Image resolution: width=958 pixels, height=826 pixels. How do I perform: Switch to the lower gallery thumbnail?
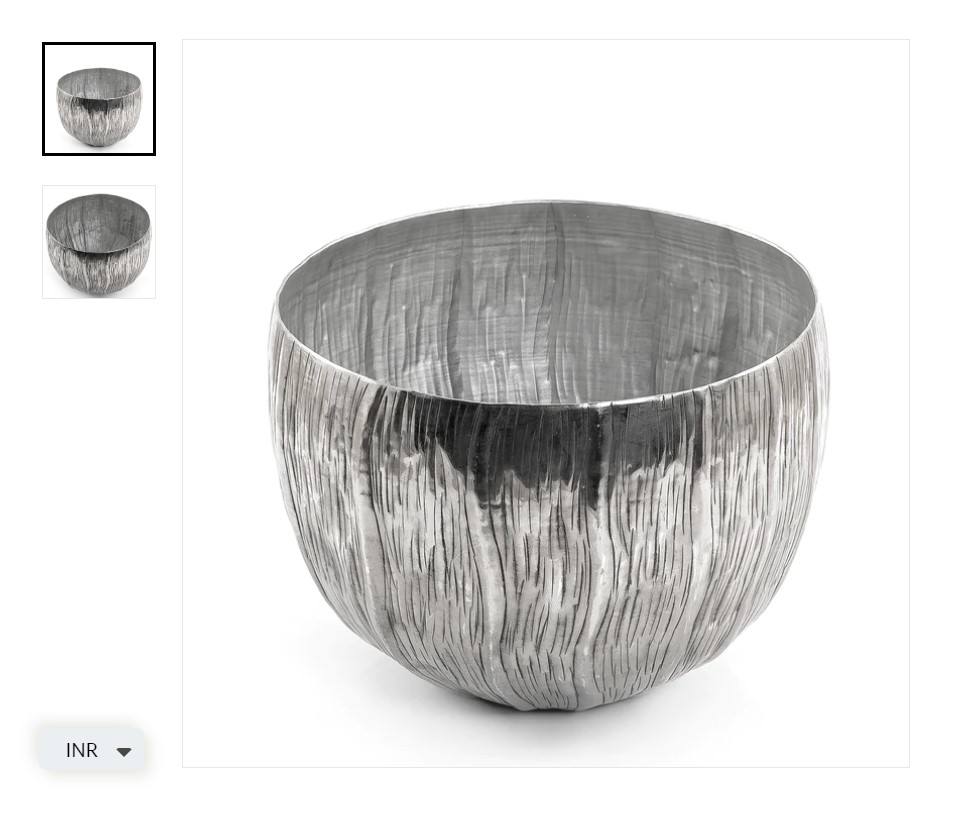point(99,242)
